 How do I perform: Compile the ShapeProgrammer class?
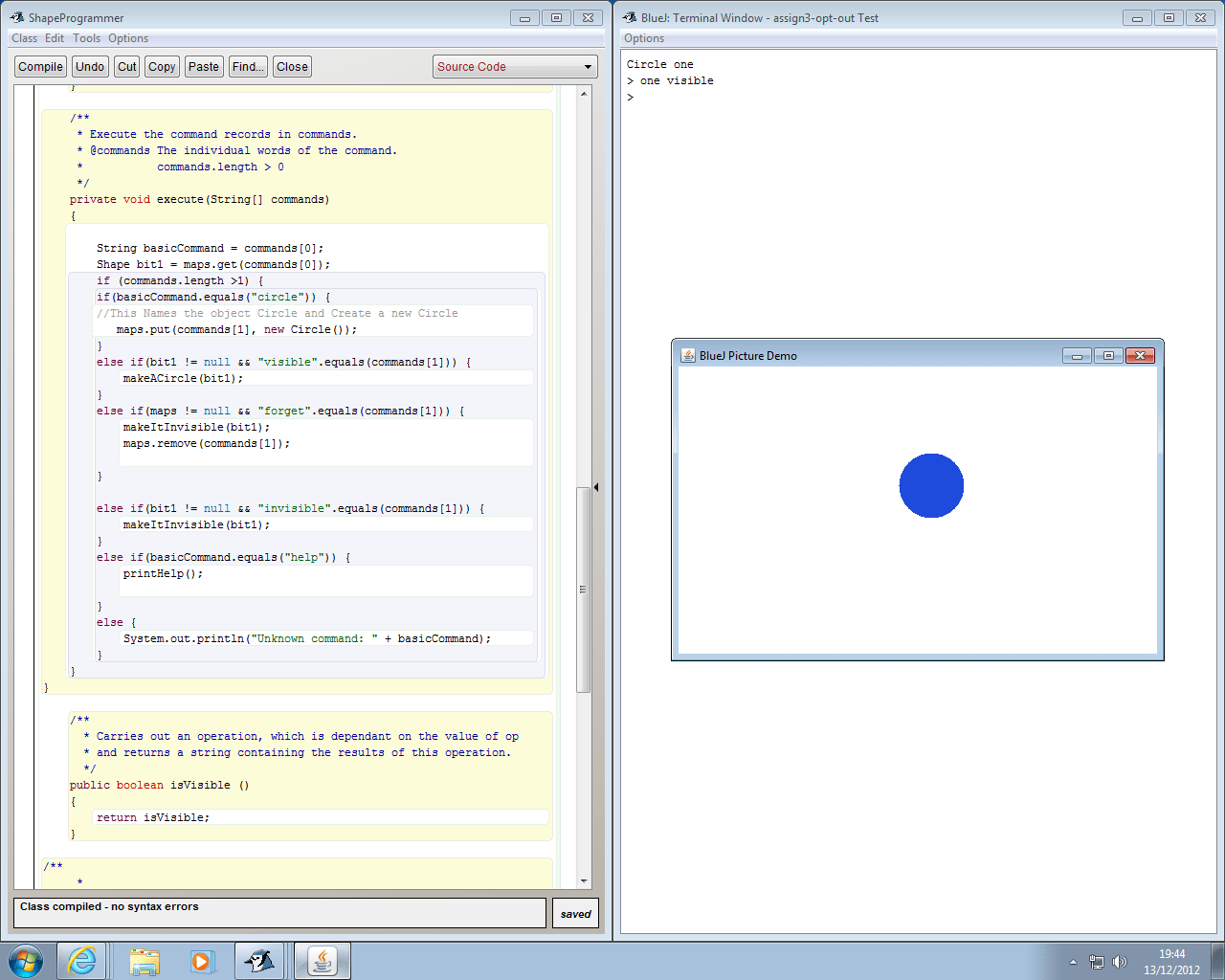40,66
